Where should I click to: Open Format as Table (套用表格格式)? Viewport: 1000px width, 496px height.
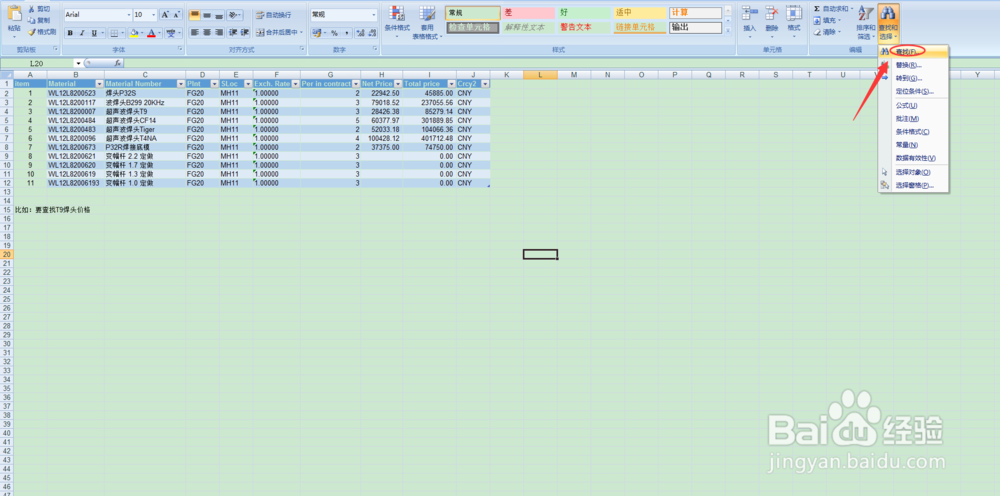(x=427, y=22)
